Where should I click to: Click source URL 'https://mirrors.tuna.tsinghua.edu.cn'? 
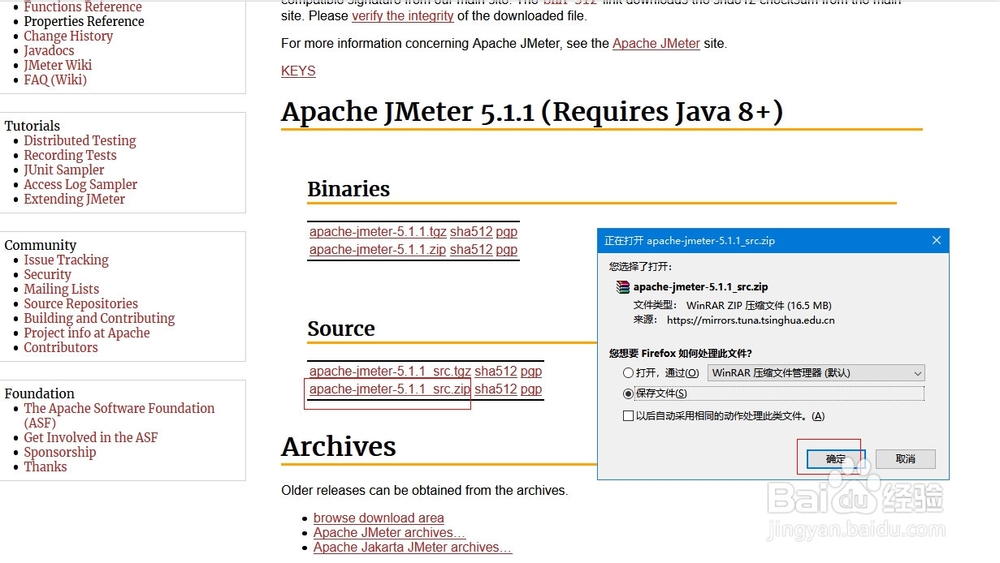tap(751, 320)
